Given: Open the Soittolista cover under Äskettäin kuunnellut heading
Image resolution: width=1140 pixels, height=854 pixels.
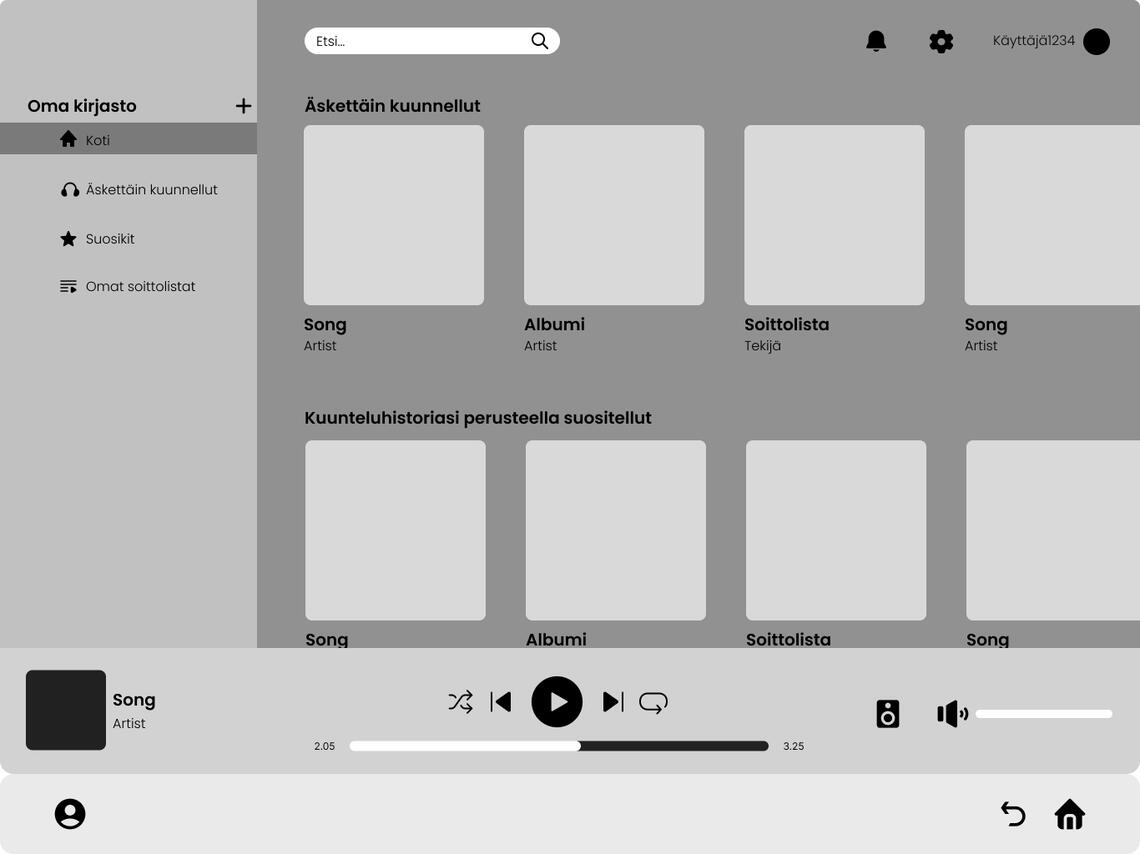Looking at the screenshot, I should point(835,215).
